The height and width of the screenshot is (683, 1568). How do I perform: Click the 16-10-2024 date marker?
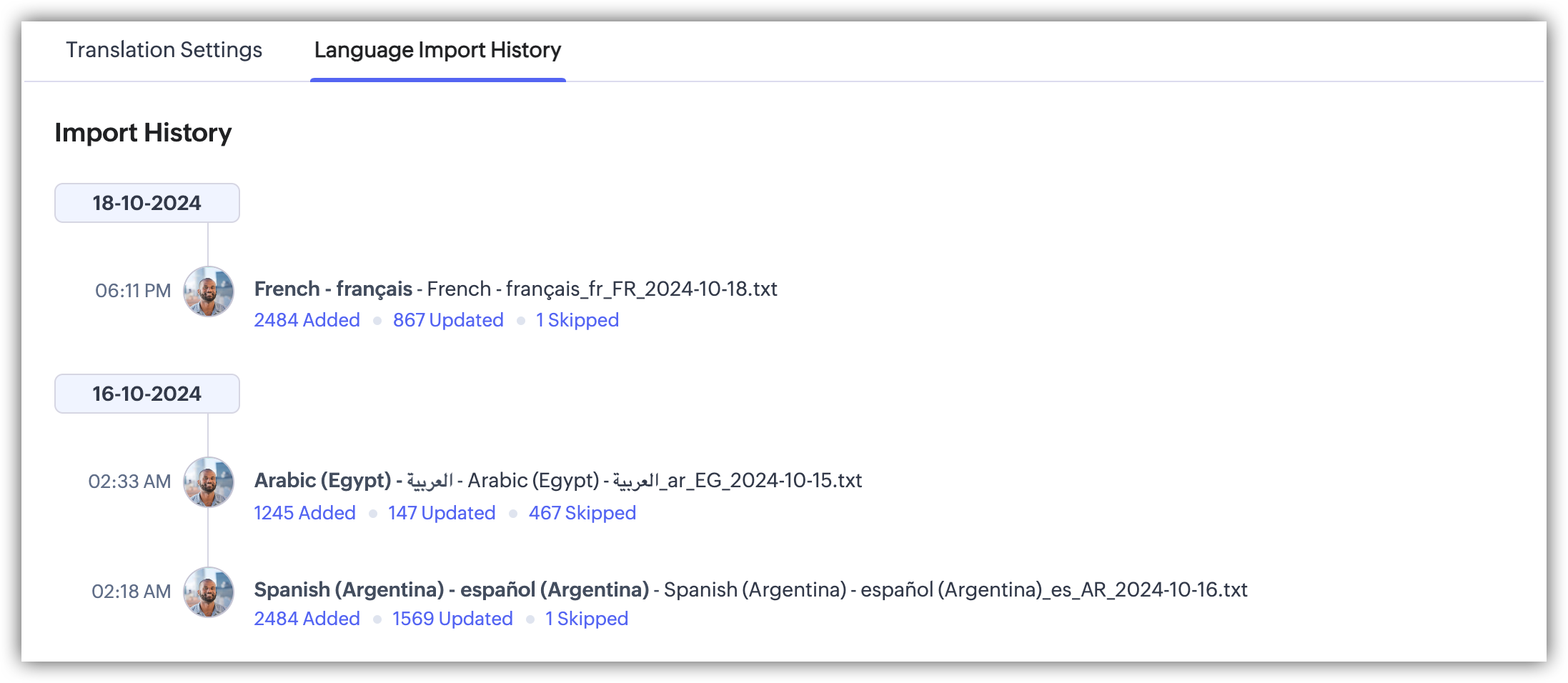point(147,394)
